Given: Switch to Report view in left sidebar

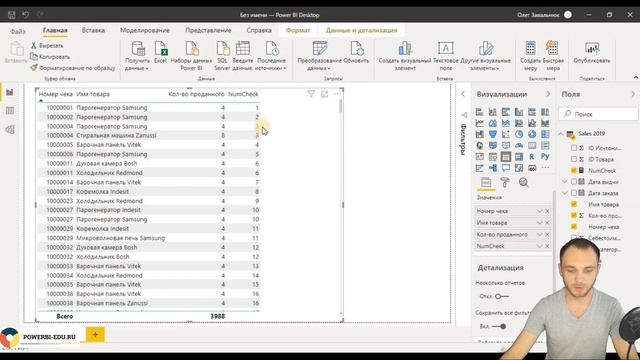Looking at the screenshot, I should (x=10, y=92).
